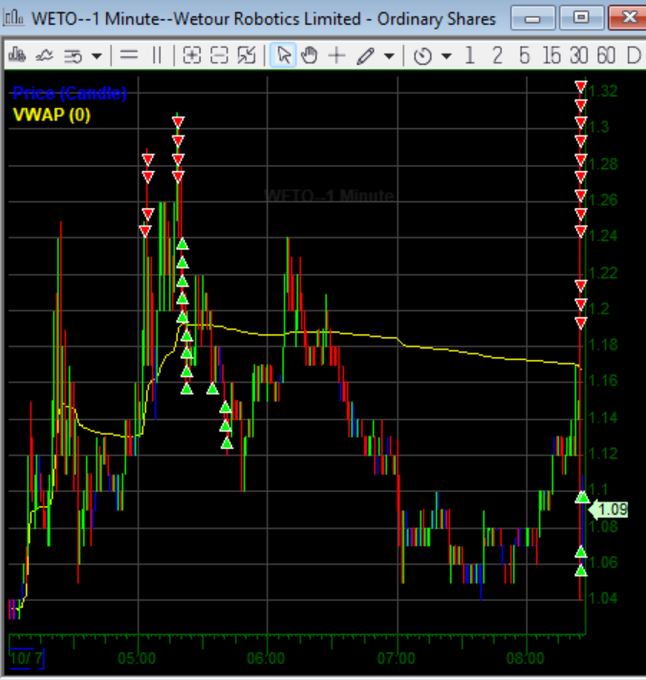
Task: Select the hand pan tool
Action: pos(310,56)
